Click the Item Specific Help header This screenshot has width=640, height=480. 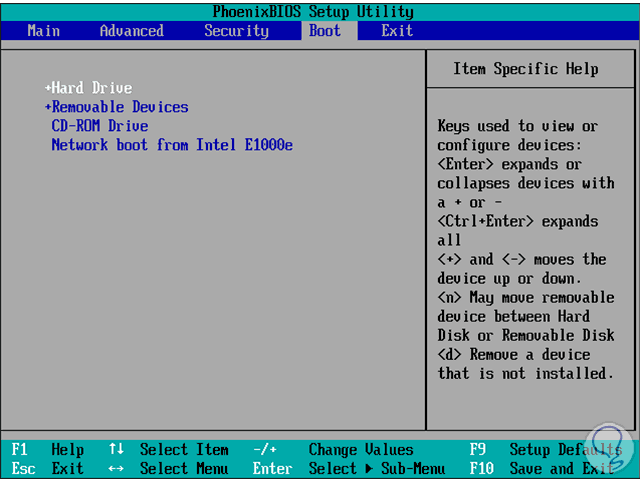[x=526, y=69]
